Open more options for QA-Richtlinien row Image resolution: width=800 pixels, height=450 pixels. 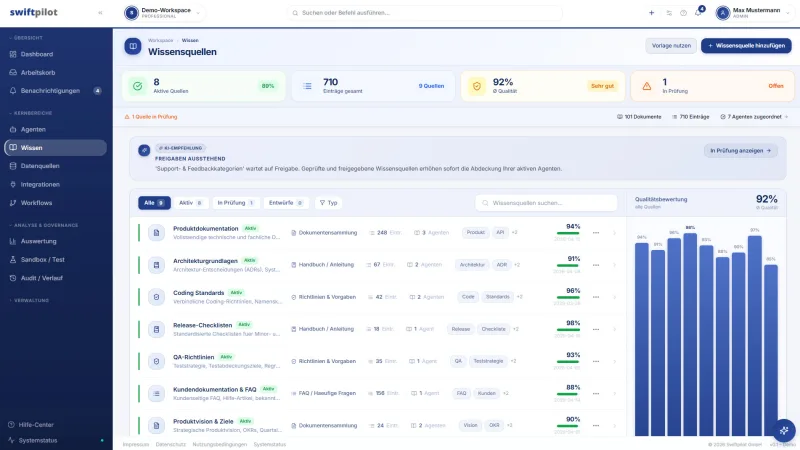tap(596, 361)
